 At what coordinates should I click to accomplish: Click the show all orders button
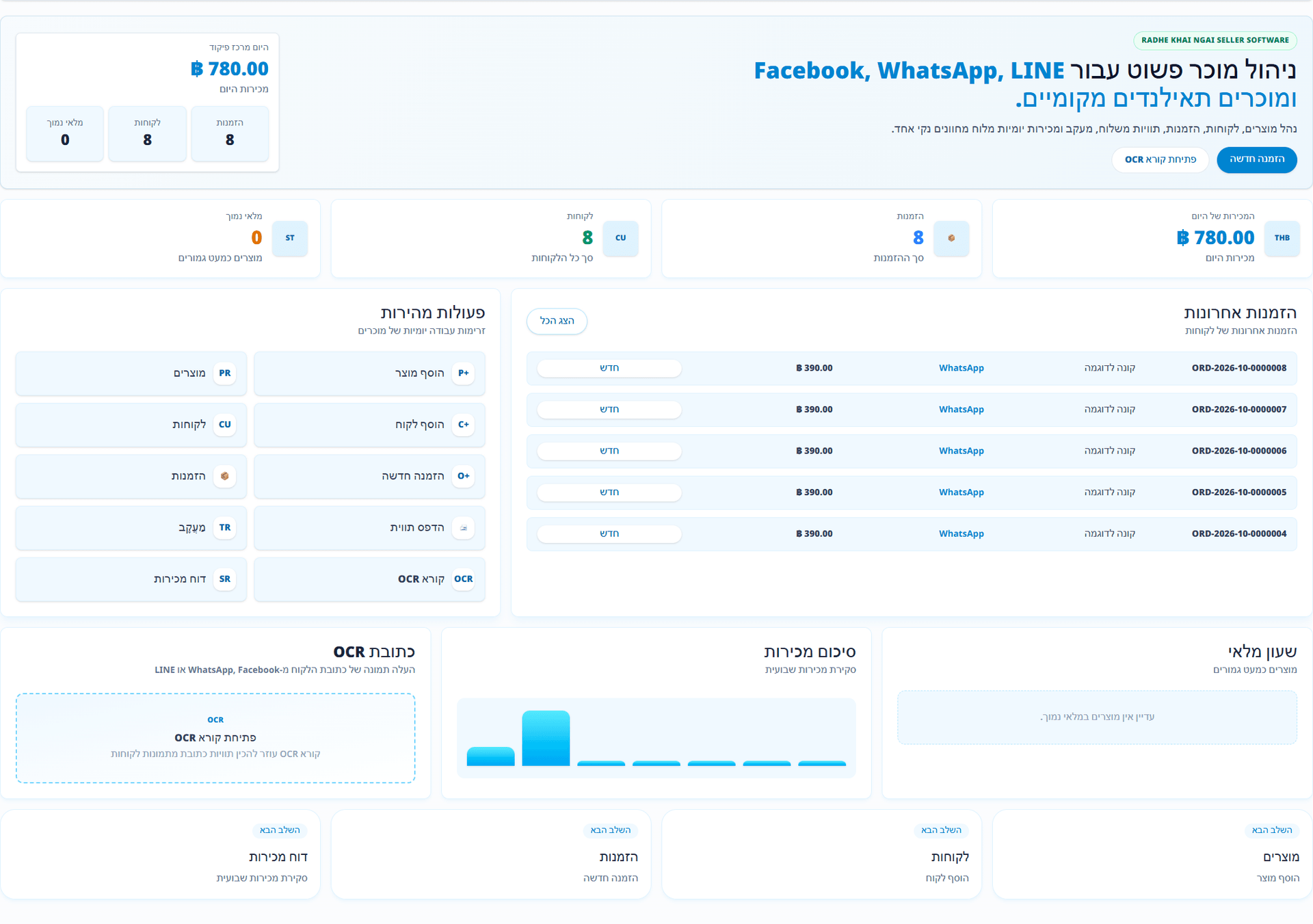(x=557, y=321)
